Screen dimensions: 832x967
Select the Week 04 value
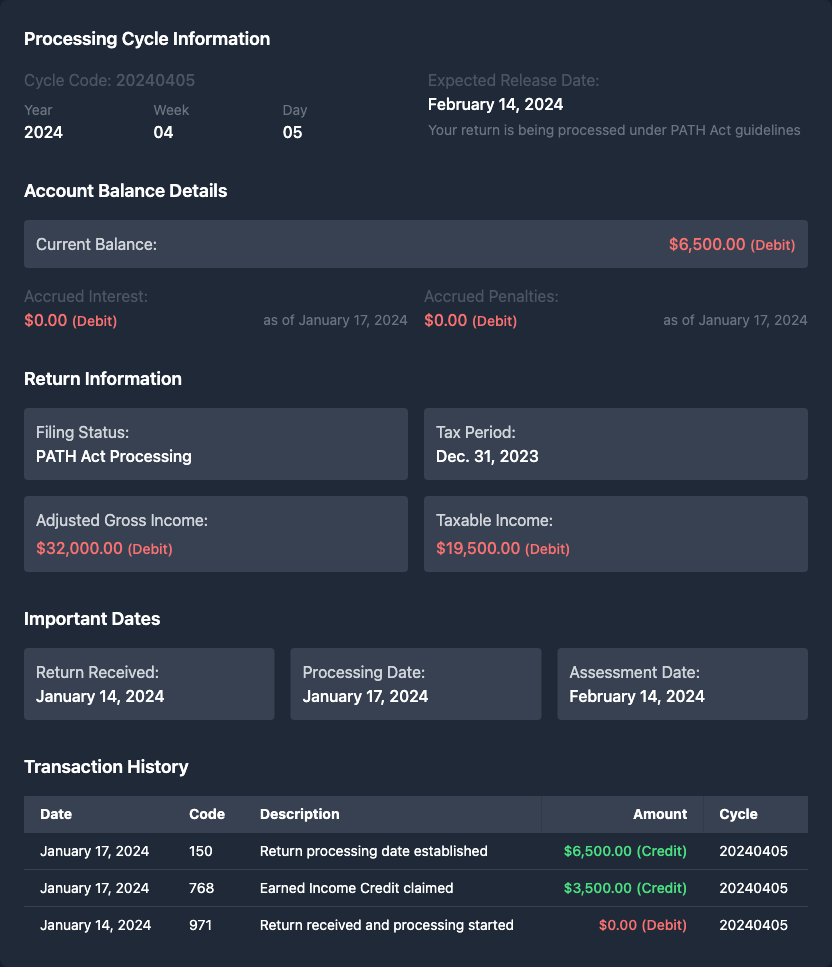tap(163, 132)
